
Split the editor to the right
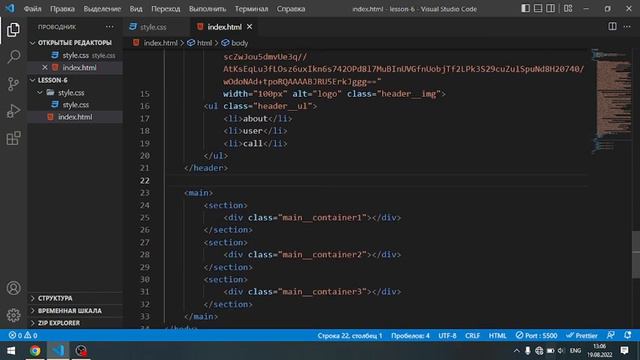612,27
